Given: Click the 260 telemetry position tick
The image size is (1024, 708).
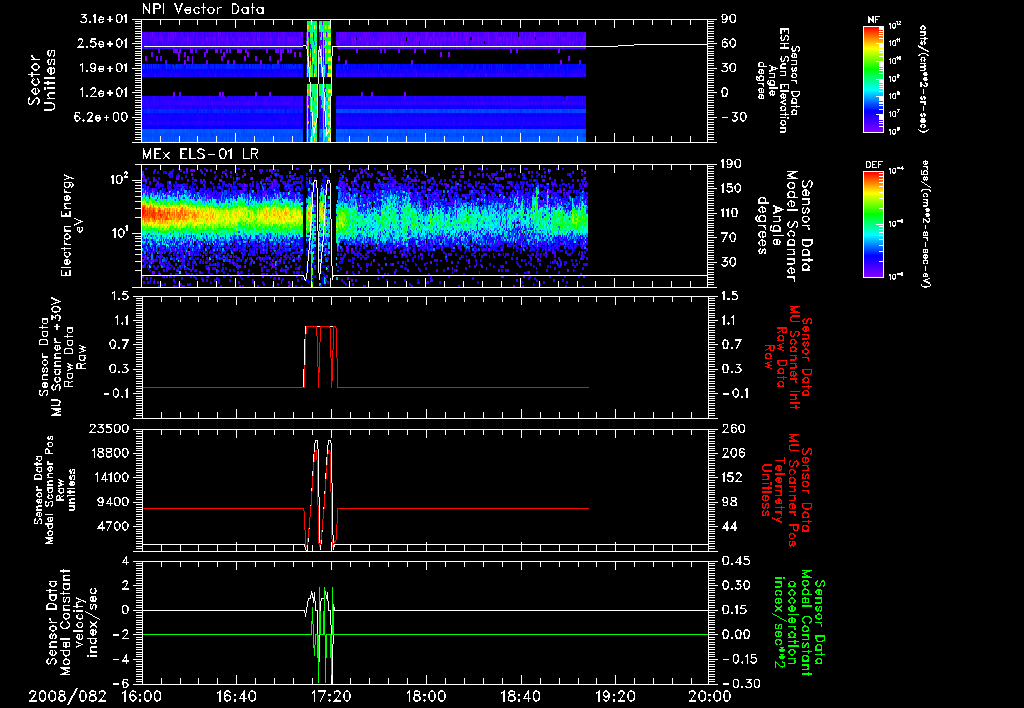Looking at the screenshot, I should point(732,428).
